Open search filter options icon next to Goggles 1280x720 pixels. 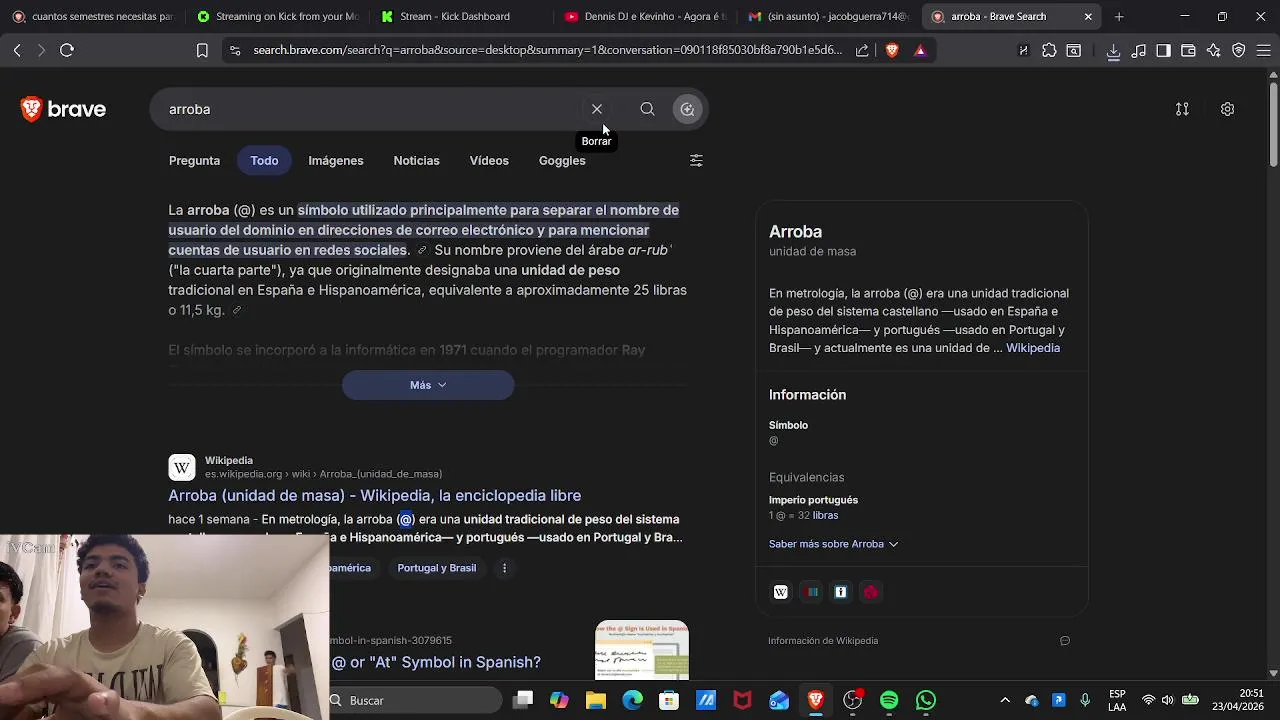point(696,160)
